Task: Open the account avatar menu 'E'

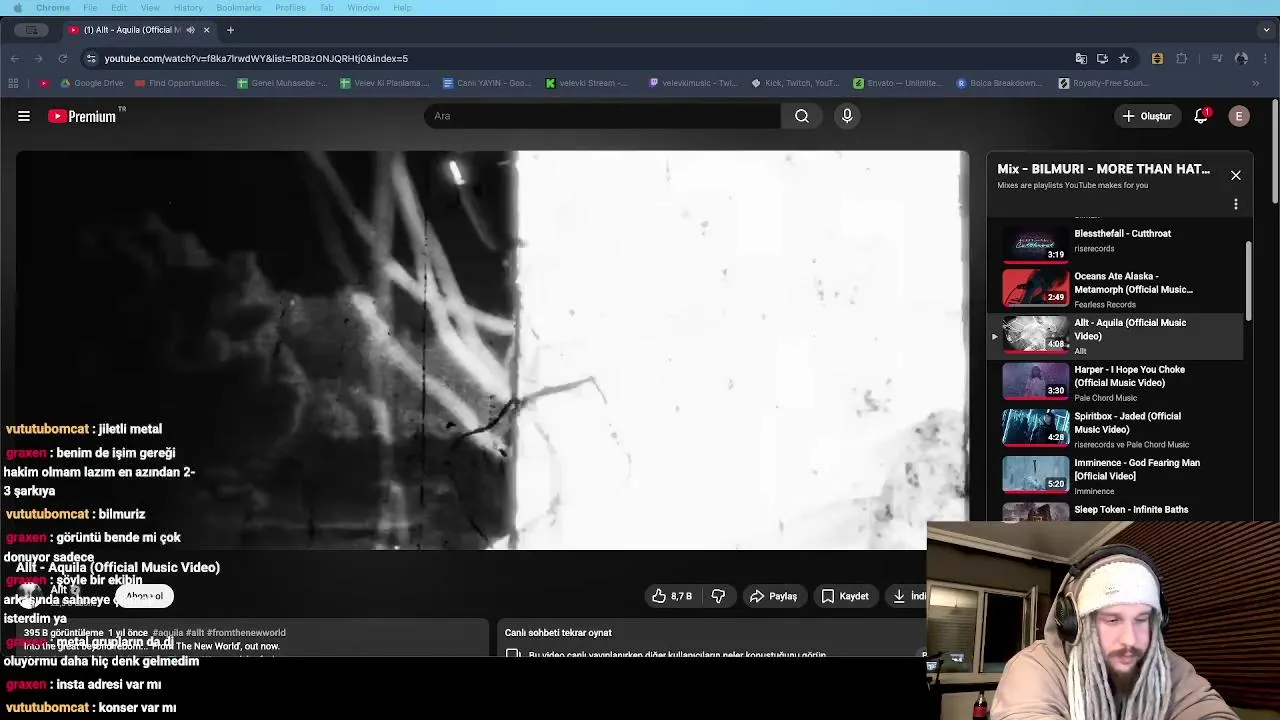Action: (1239, 116)
